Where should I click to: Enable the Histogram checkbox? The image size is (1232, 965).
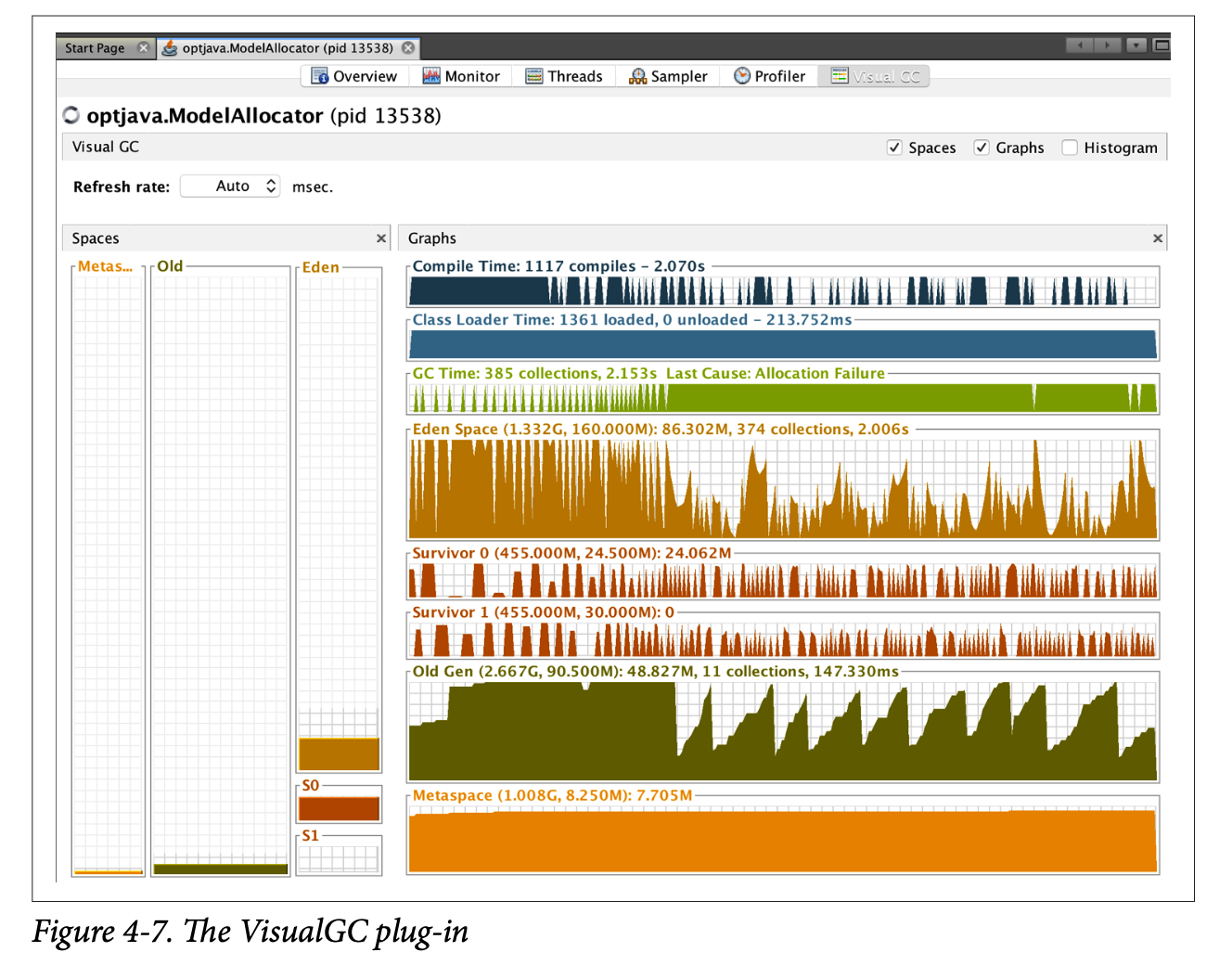click(1070, 148)
